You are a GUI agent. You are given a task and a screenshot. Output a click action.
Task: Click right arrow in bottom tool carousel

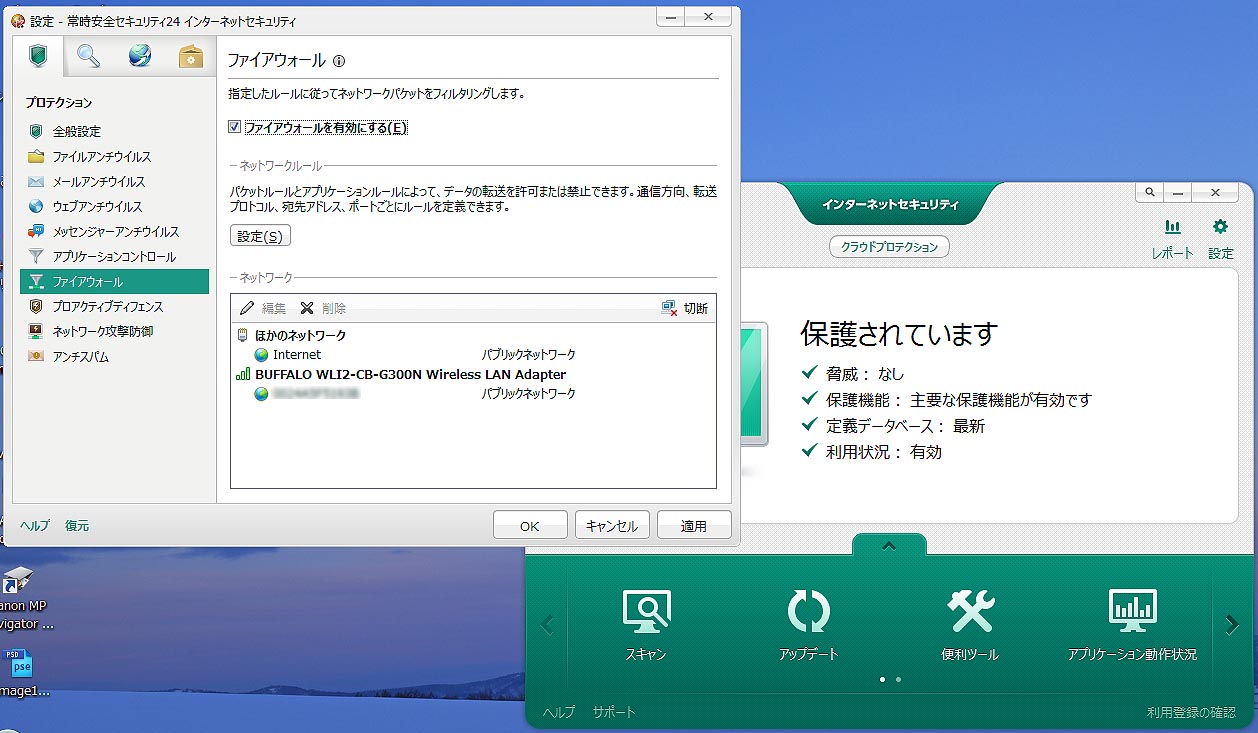coord(1232,625)
